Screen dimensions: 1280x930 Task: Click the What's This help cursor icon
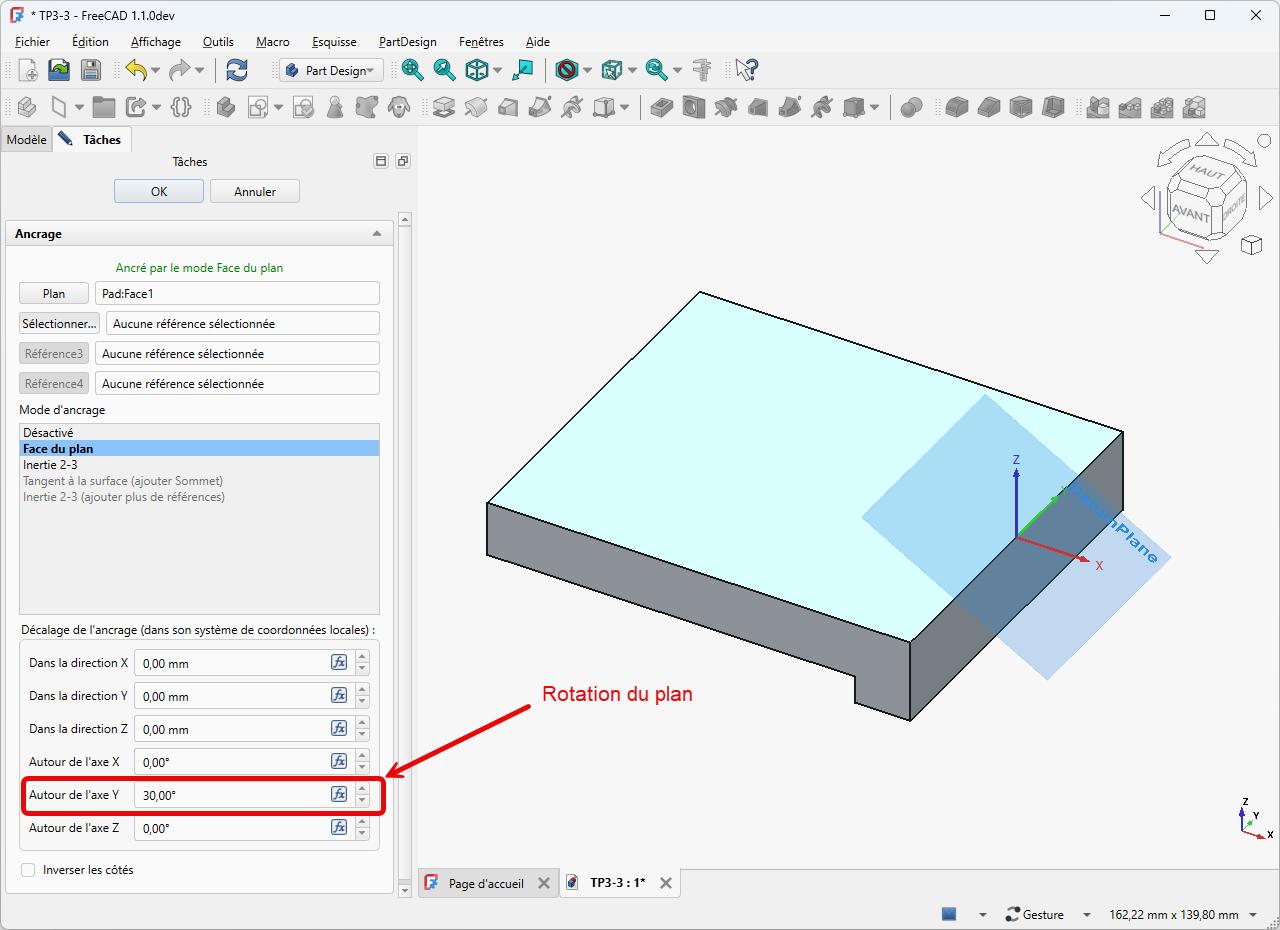point(746,70)
